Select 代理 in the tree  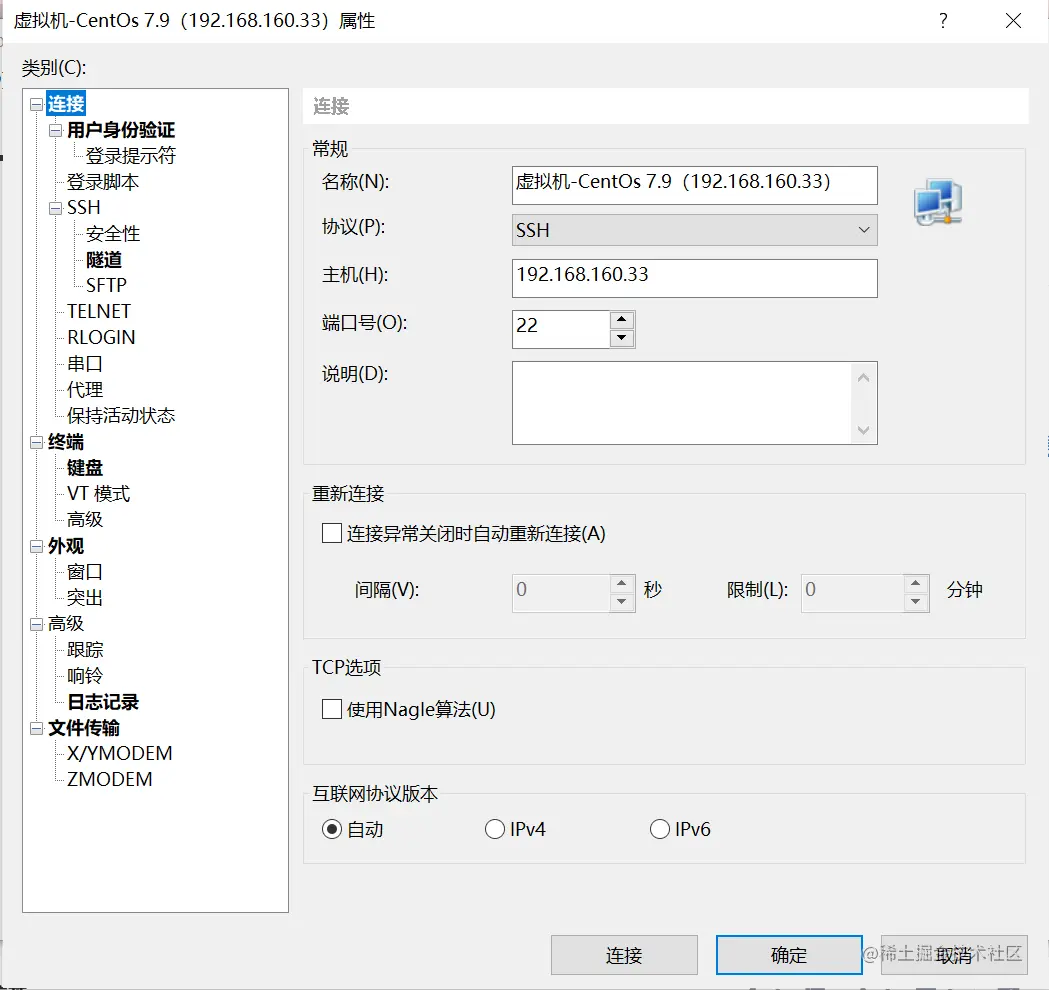pos(85,389)
